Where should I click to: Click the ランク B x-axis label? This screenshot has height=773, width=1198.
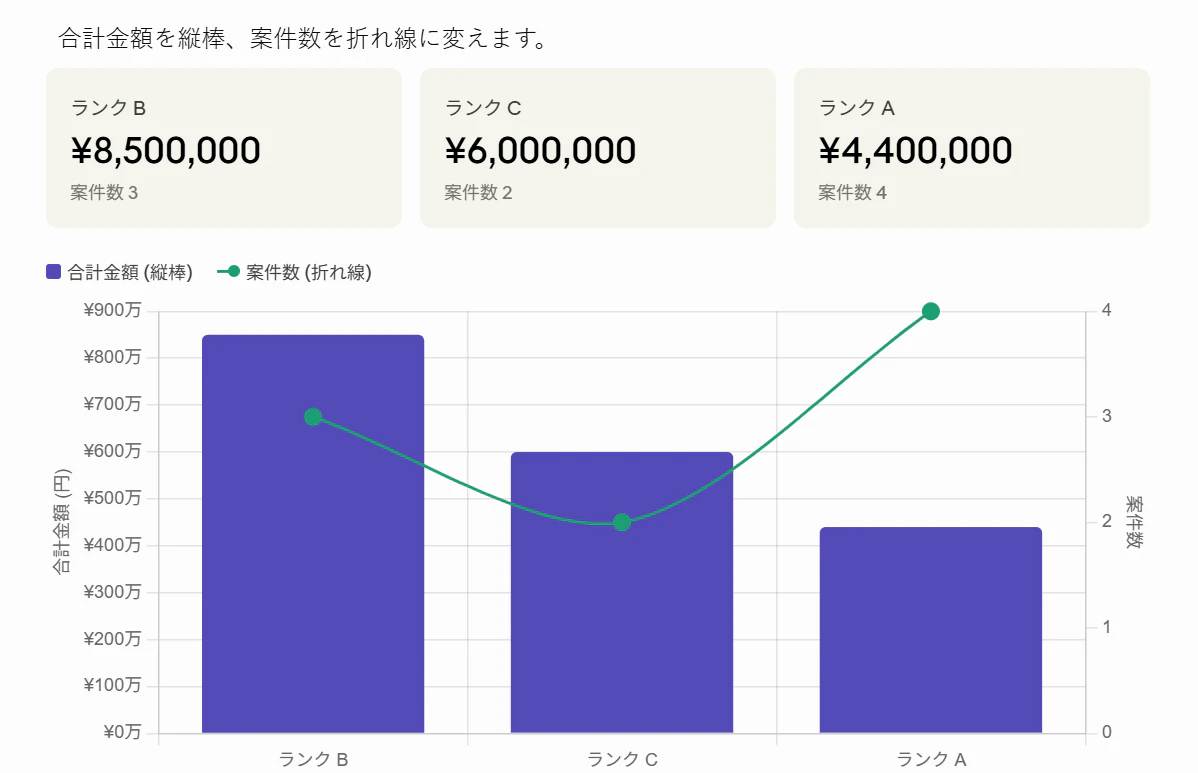click(313, 759)
